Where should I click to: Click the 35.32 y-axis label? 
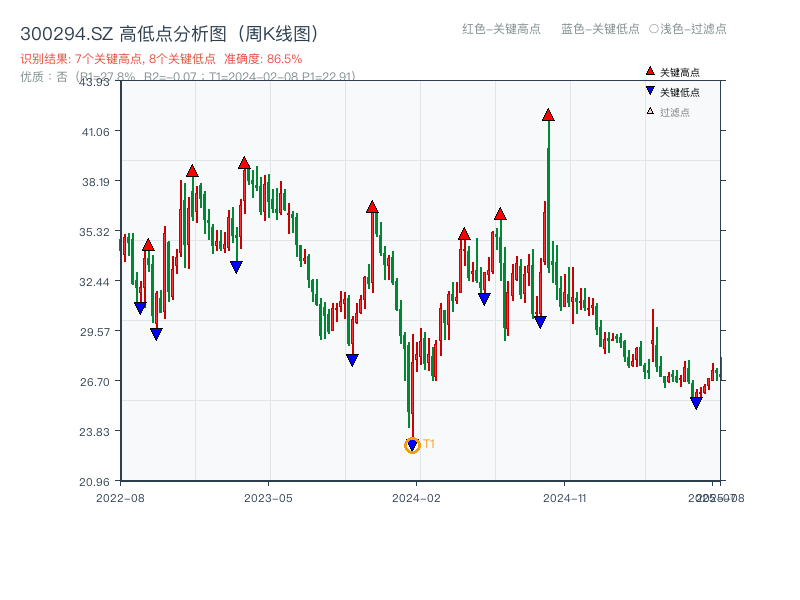[x=94, y=232]
